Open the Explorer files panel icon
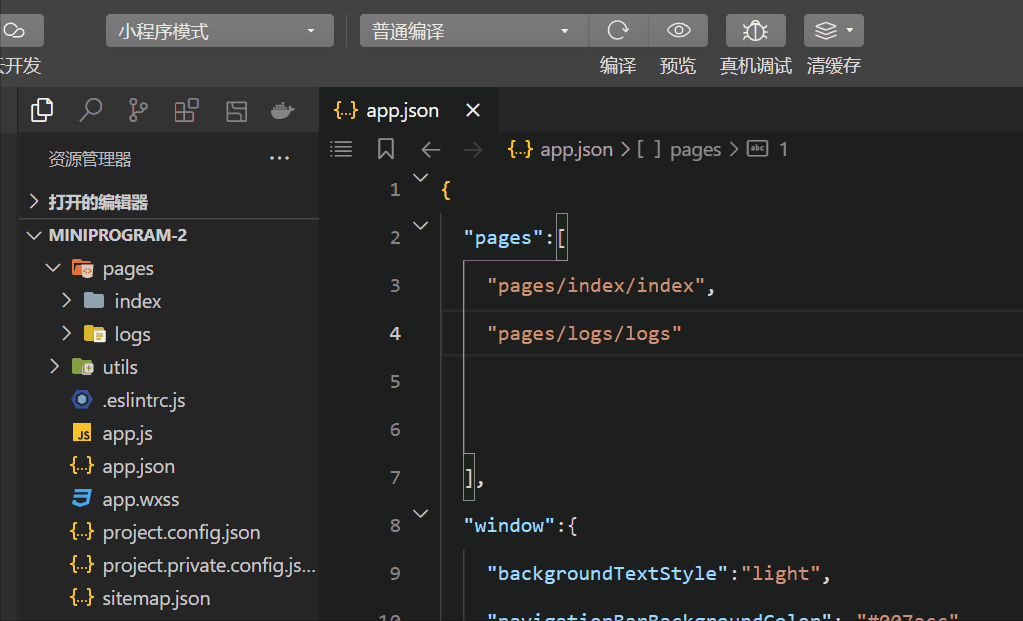 (x=42, y=110)
